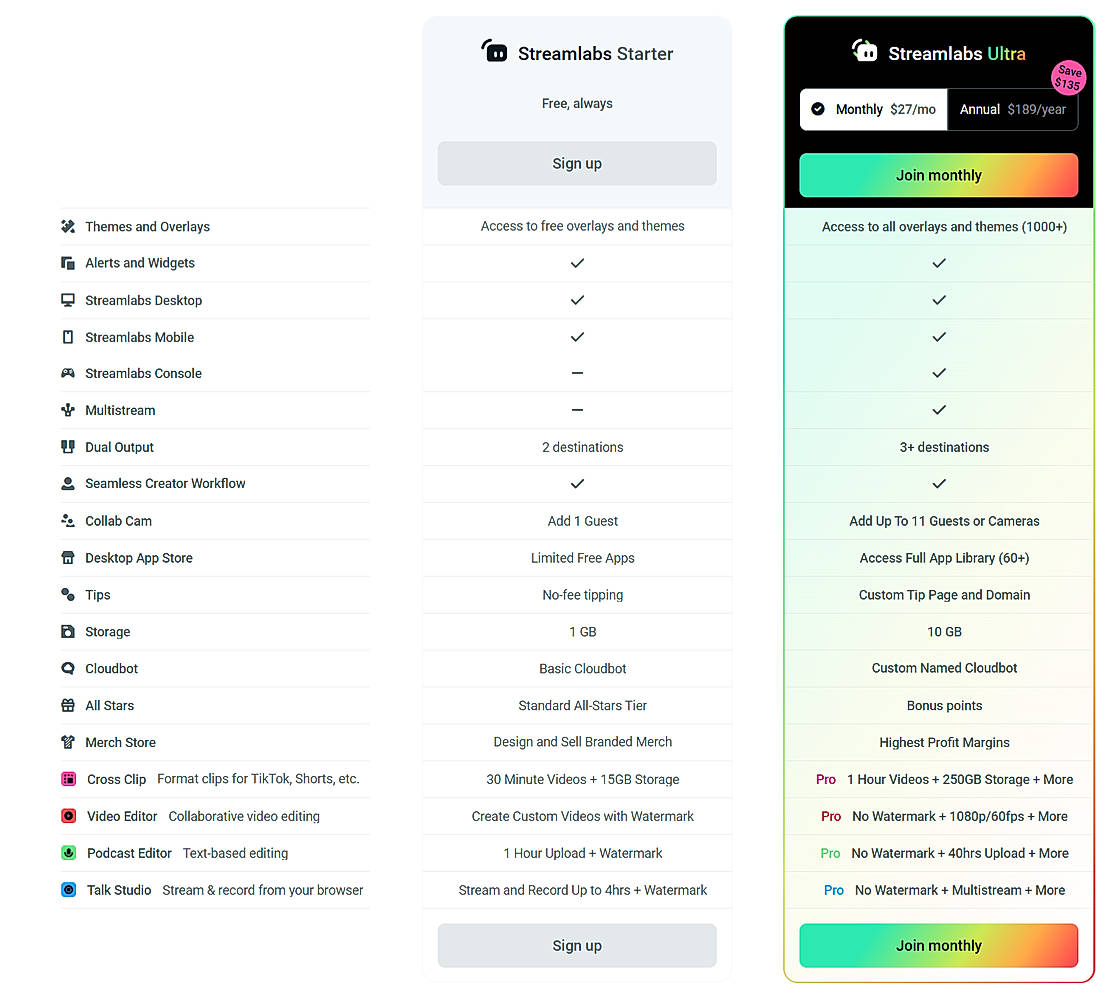Click the top Join monthly button
Image resolution: width=1108 pixels, height=999 pixels.
(x=938, y=176)
